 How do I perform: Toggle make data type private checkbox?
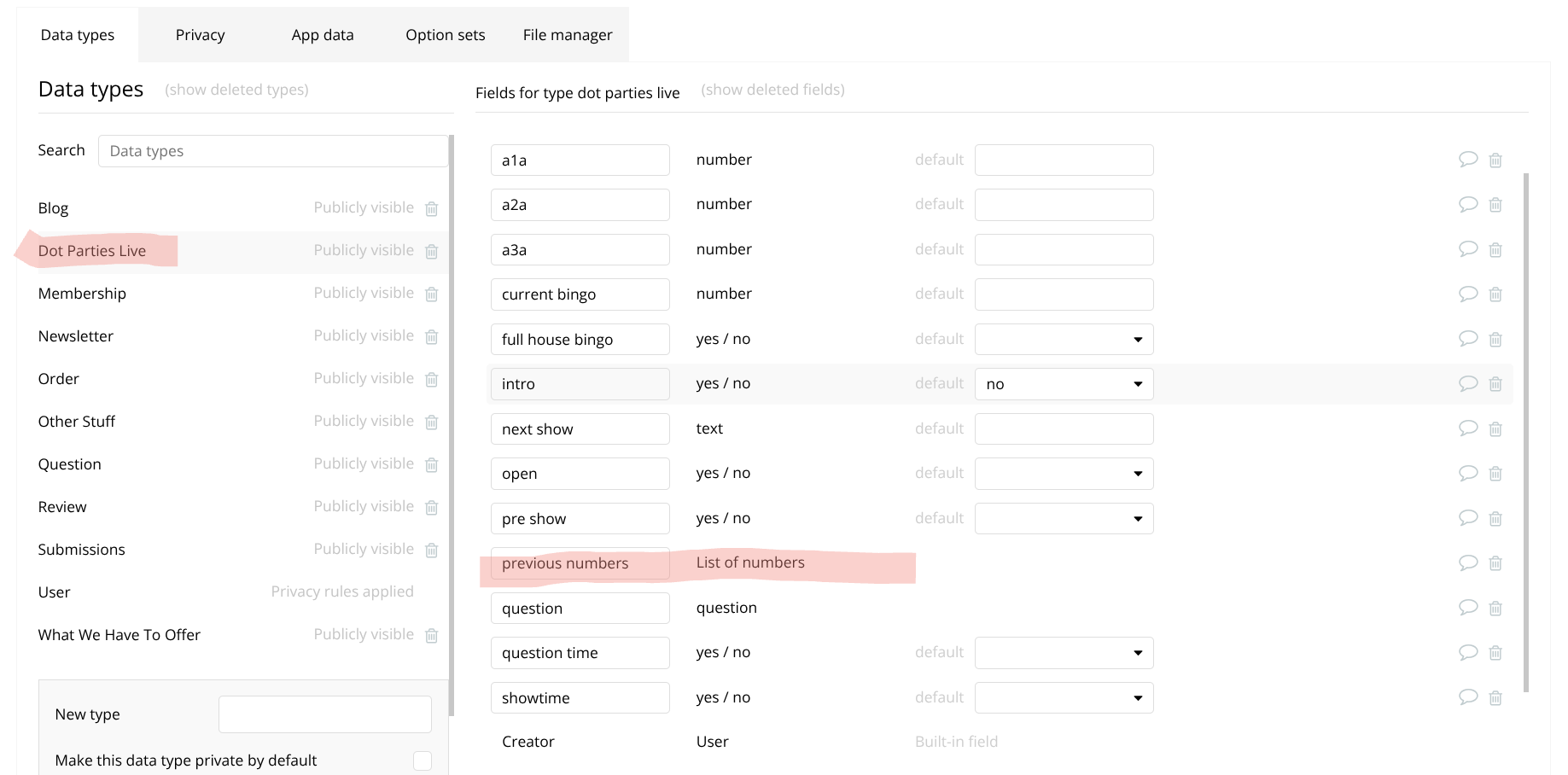point(423,760)
